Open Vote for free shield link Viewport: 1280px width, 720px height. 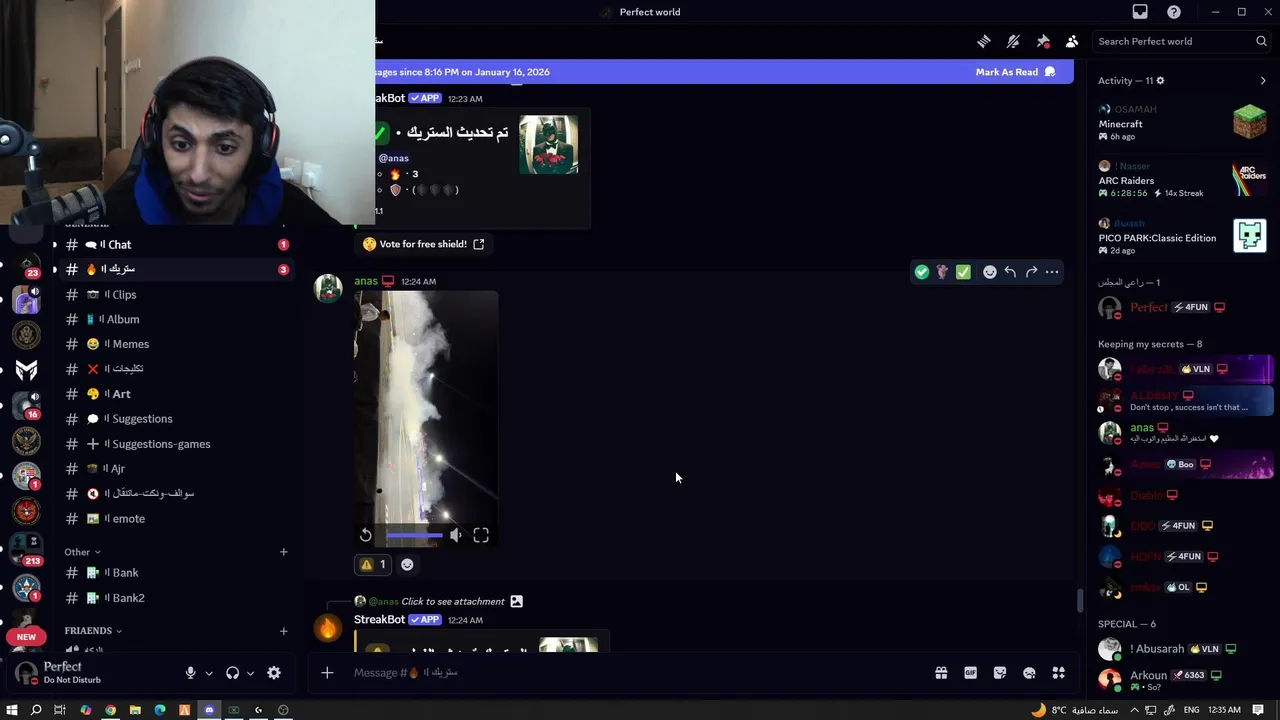423,244
